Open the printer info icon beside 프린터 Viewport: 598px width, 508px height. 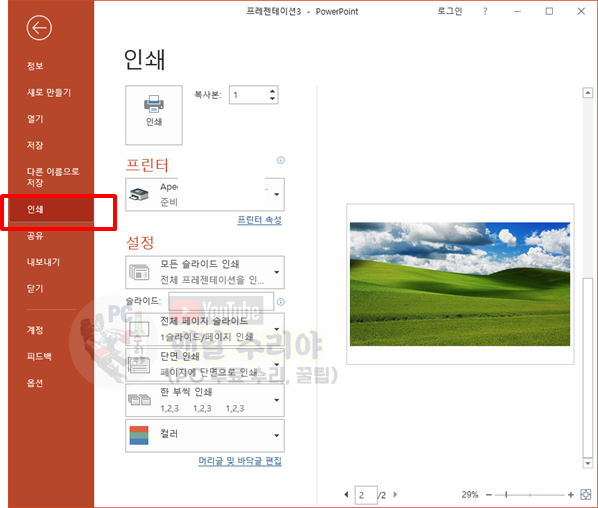click(x=281, y=160)
